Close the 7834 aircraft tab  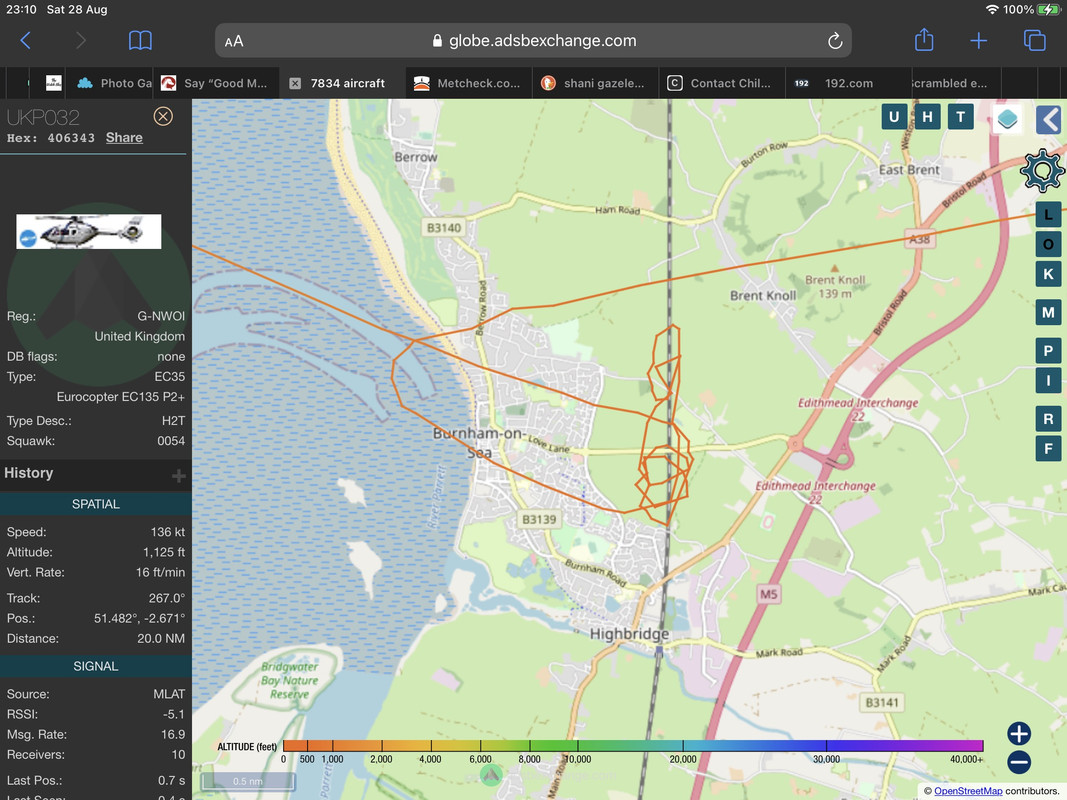click(x=295, y=83)
